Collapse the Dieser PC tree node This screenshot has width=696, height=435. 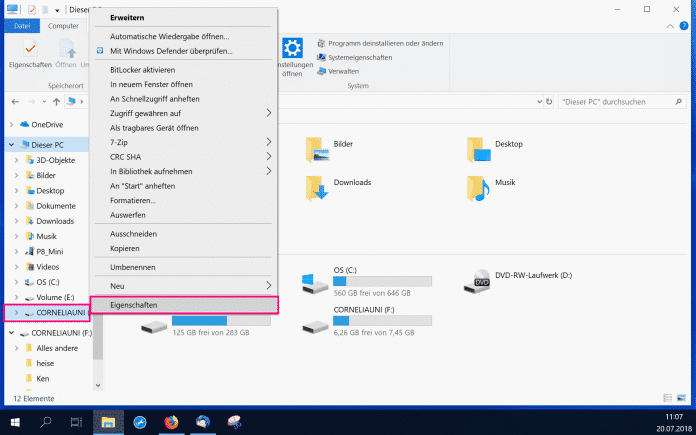point(11,145)
